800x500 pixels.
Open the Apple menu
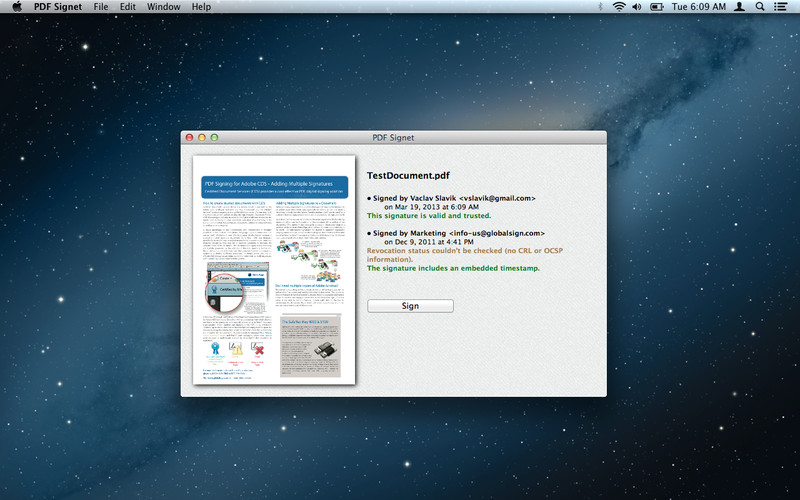[x=17, y=7]
